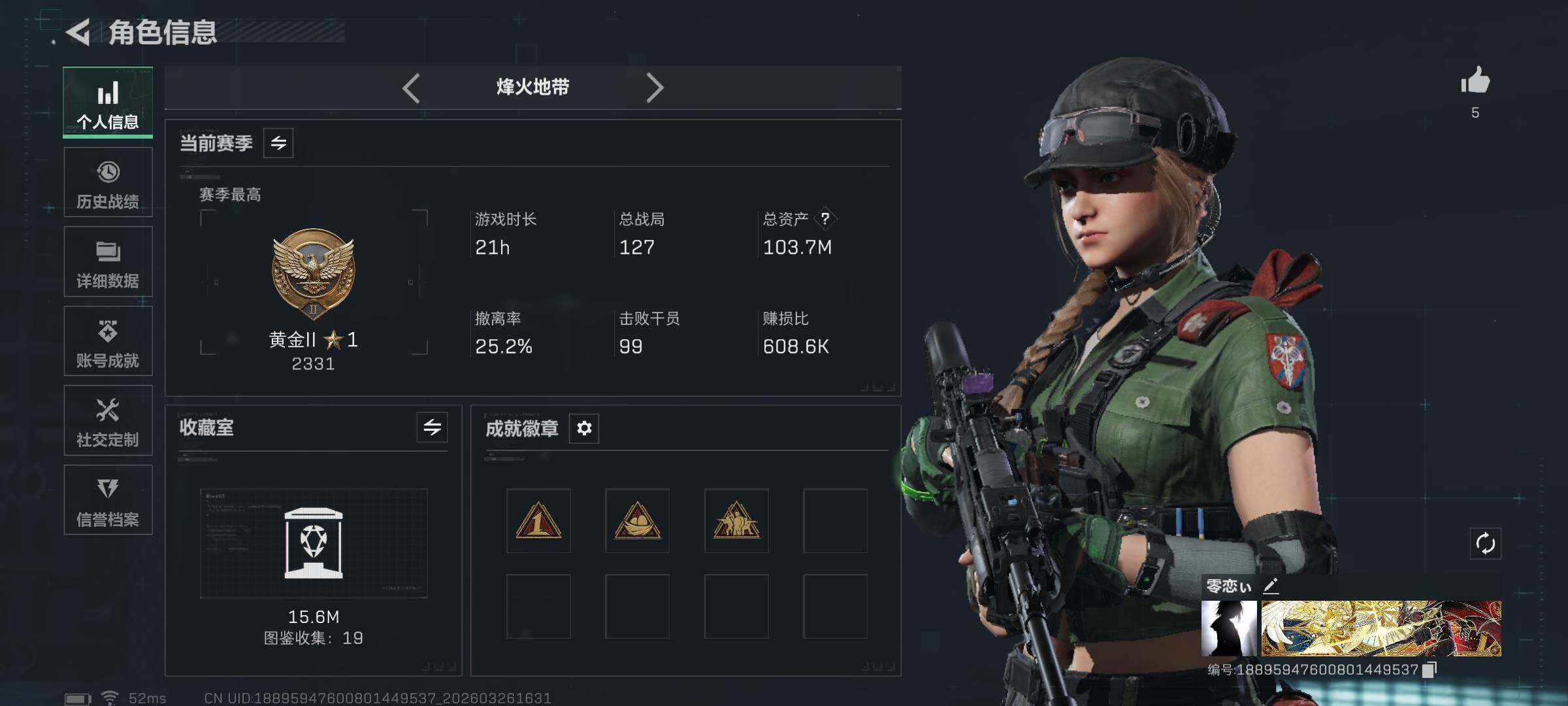Switch to the previous game mode
Viewport: 1568px width, 706px height.
point(411,88)
